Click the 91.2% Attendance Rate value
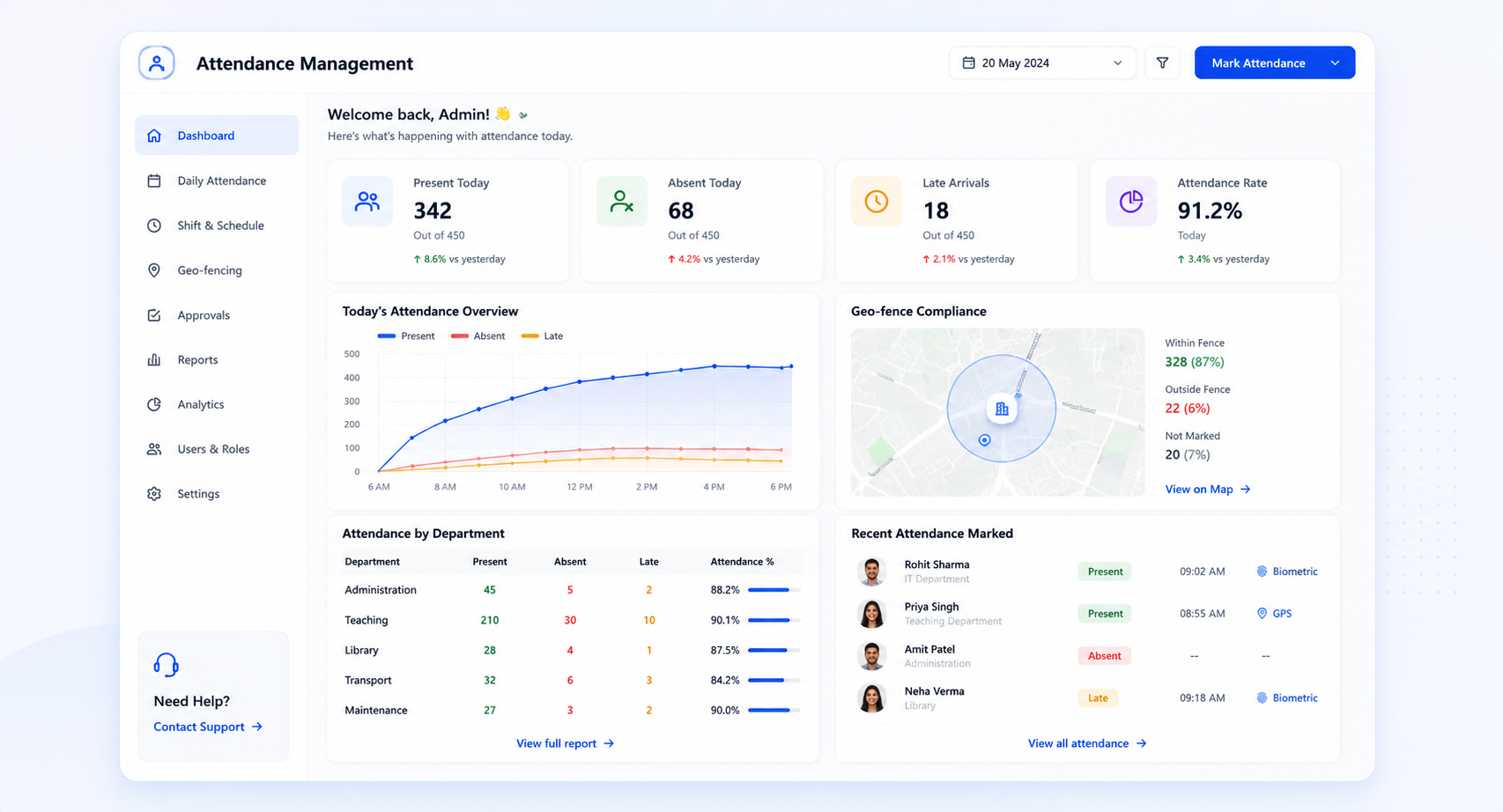The width and height of the screenshot is (1503, 812). 1210,210
